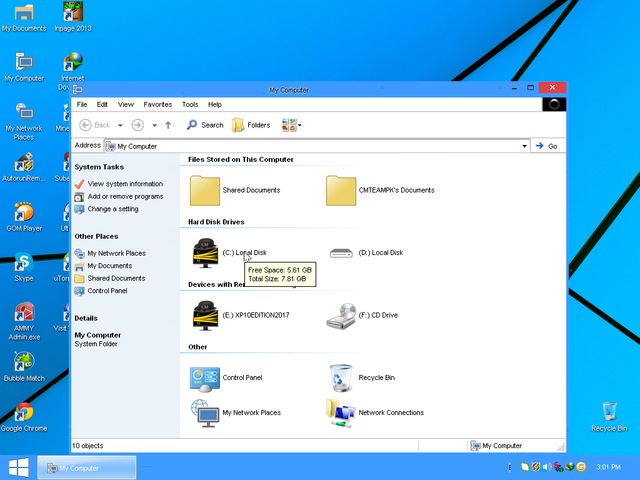Open the Network Connections icon

pos(341,413)
